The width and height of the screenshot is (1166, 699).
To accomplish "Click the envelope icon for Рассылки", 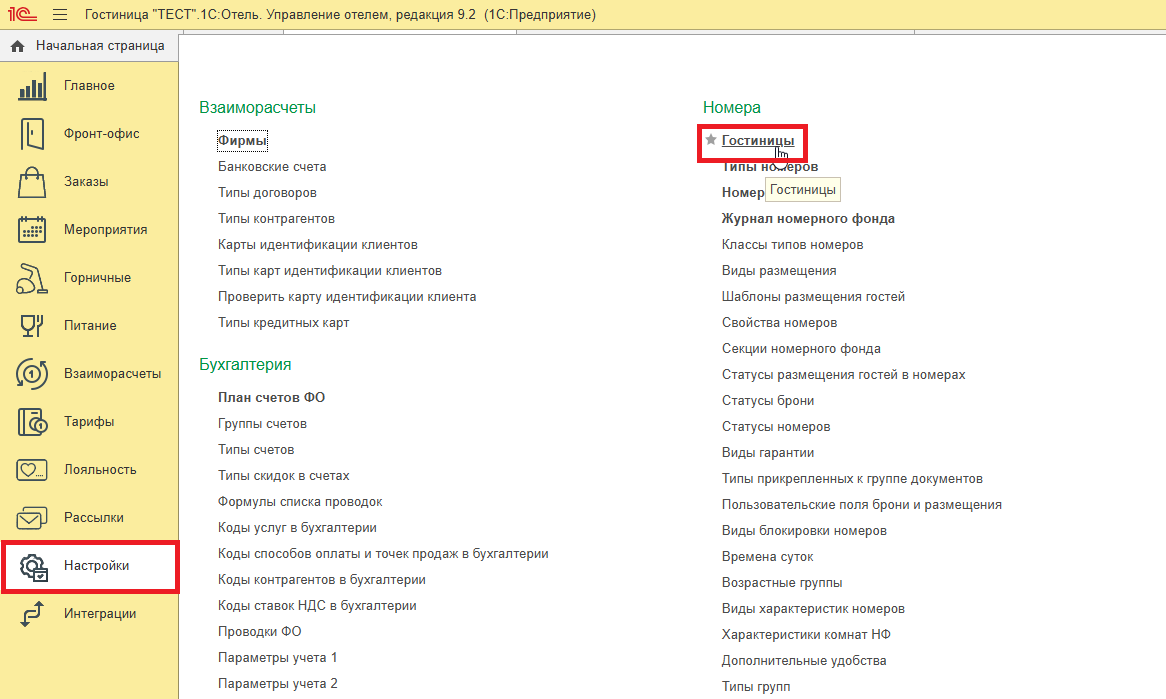I will (x=32, y=518).
